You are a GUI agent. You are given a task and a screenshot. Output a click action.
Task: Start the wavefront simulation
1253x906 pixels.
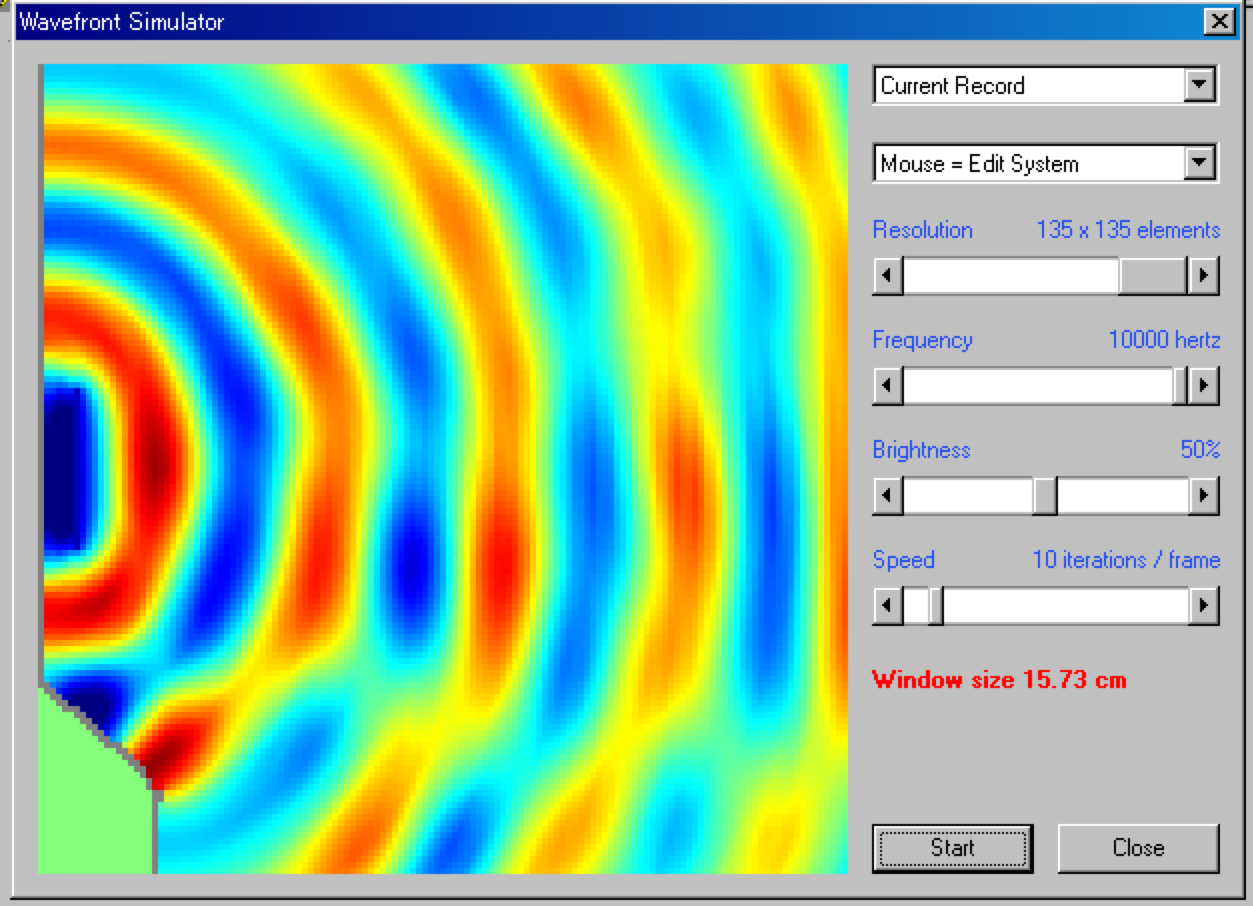point(952,848)
